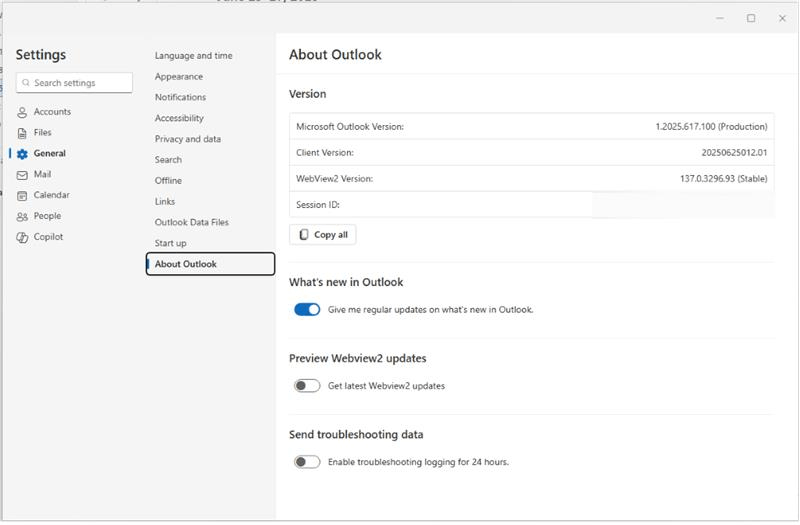Click the WebView2 Version label
Viewport: 800px width, 525px height.
click(x=334, y=179)
